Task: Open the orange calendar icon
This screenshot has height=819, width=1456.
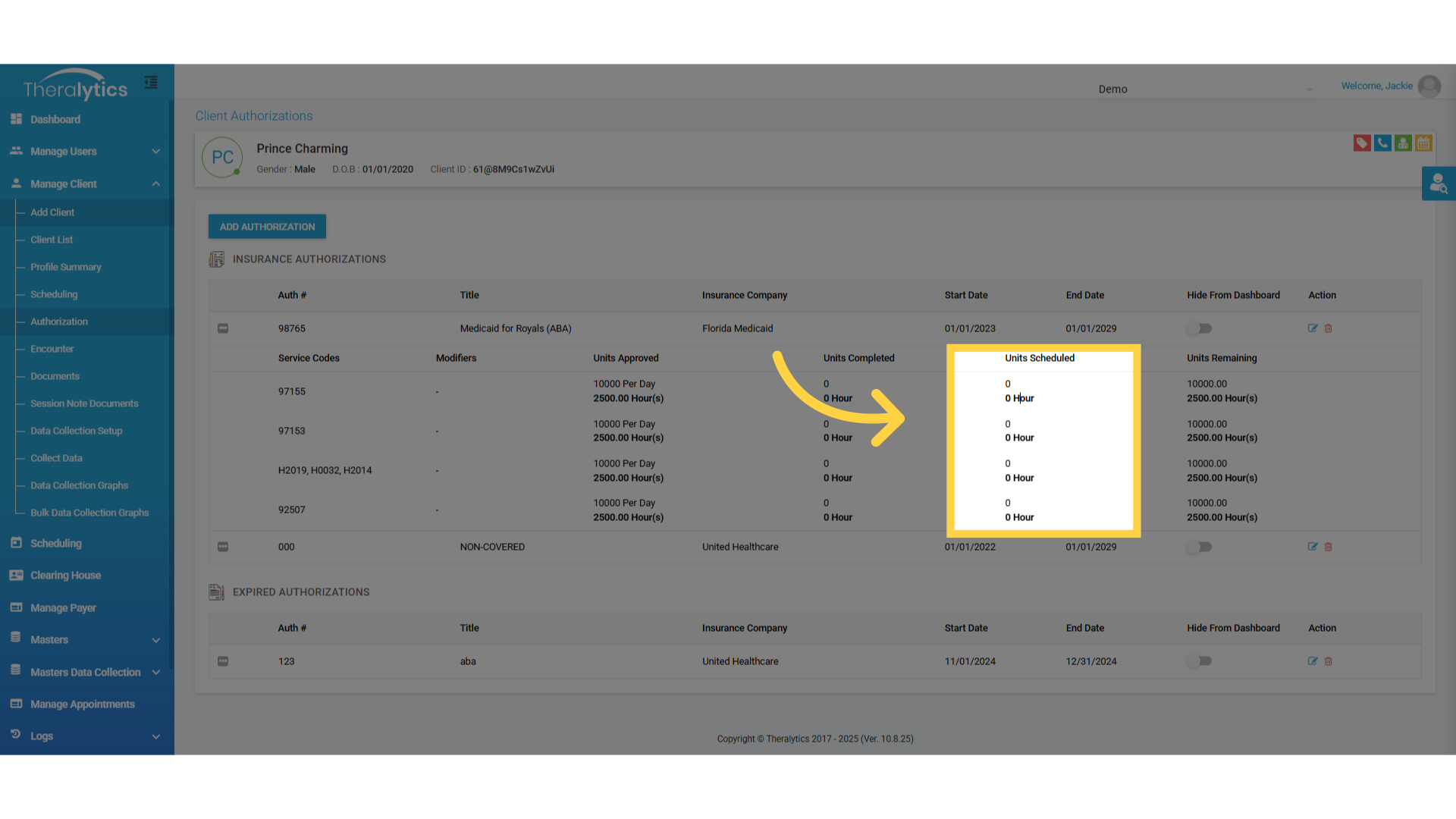Action: tap(1423, 143)
